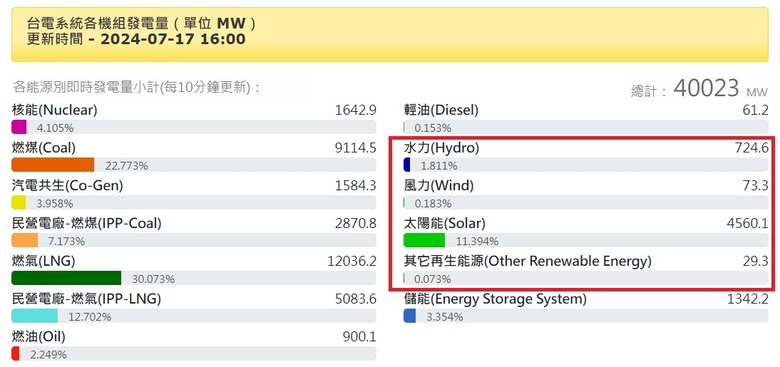Screen dimensions: 780x367
Task: Click the bright green Solar bar
Action: [x=424, y=241]
